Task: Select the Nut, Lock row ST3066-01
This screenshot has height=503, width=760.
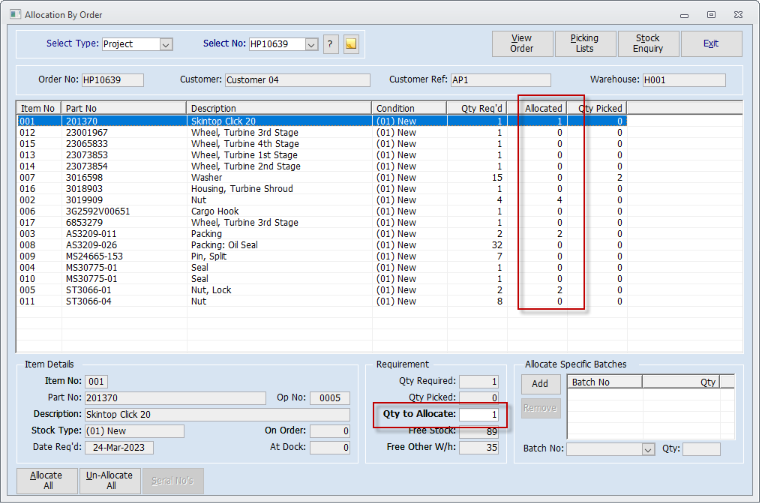Action: [322, 290]
